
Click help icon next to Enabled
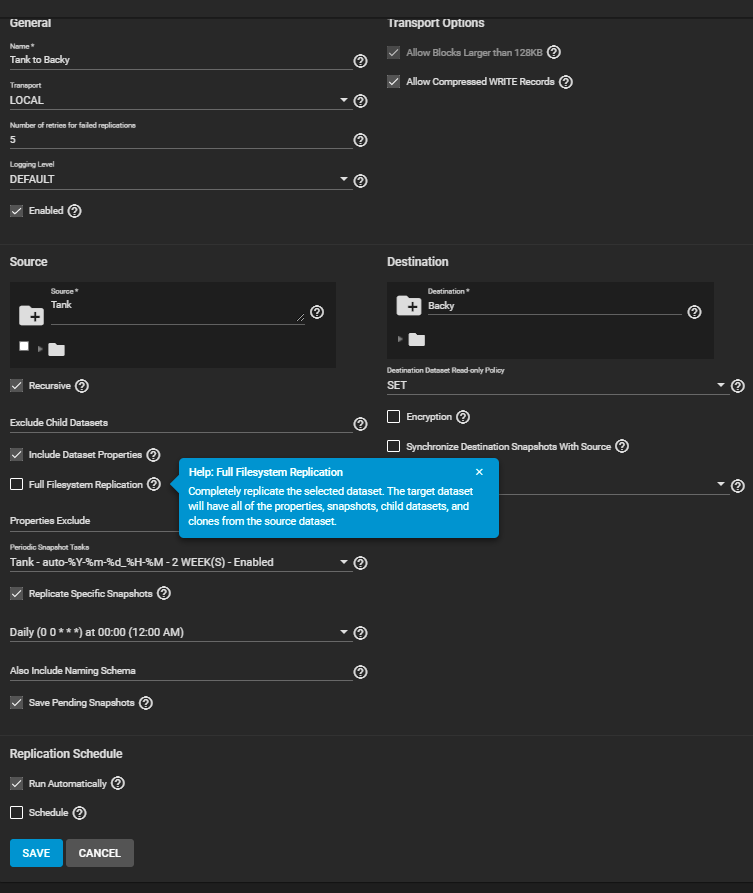click(74, 211)
